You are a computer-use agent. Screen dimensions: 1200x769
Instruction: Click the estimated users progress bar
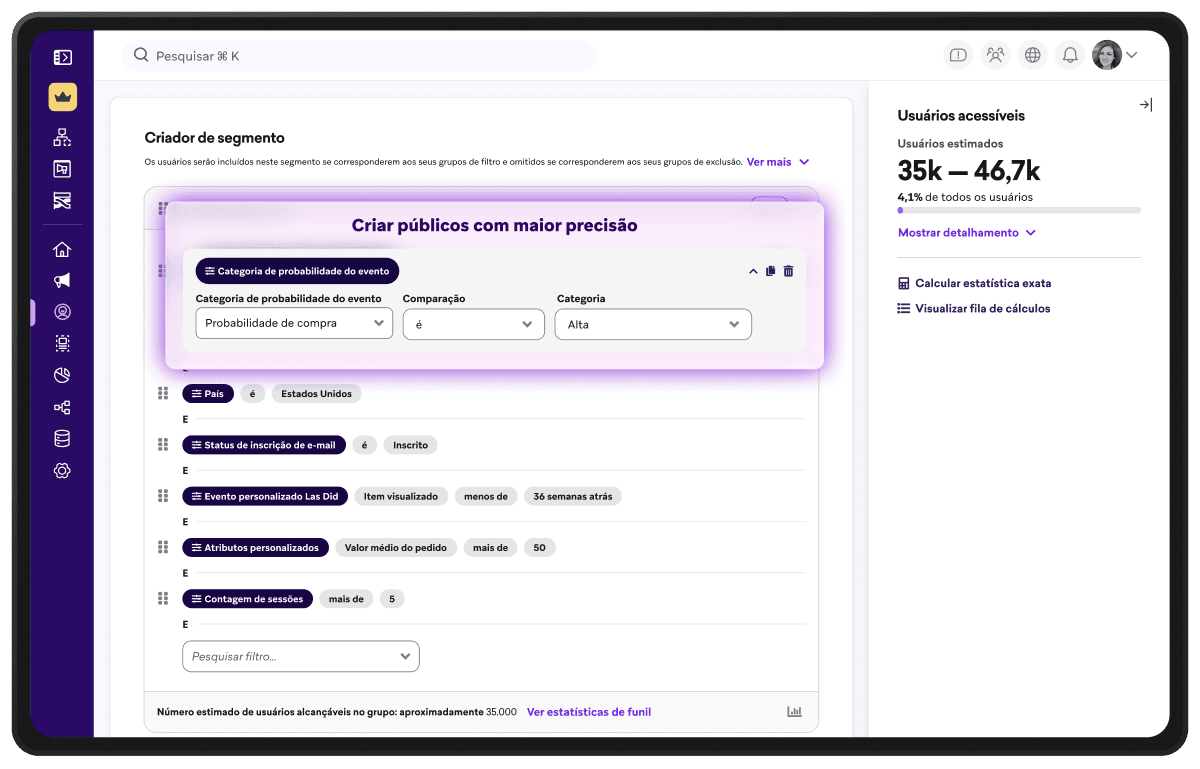click(1018, 210)
